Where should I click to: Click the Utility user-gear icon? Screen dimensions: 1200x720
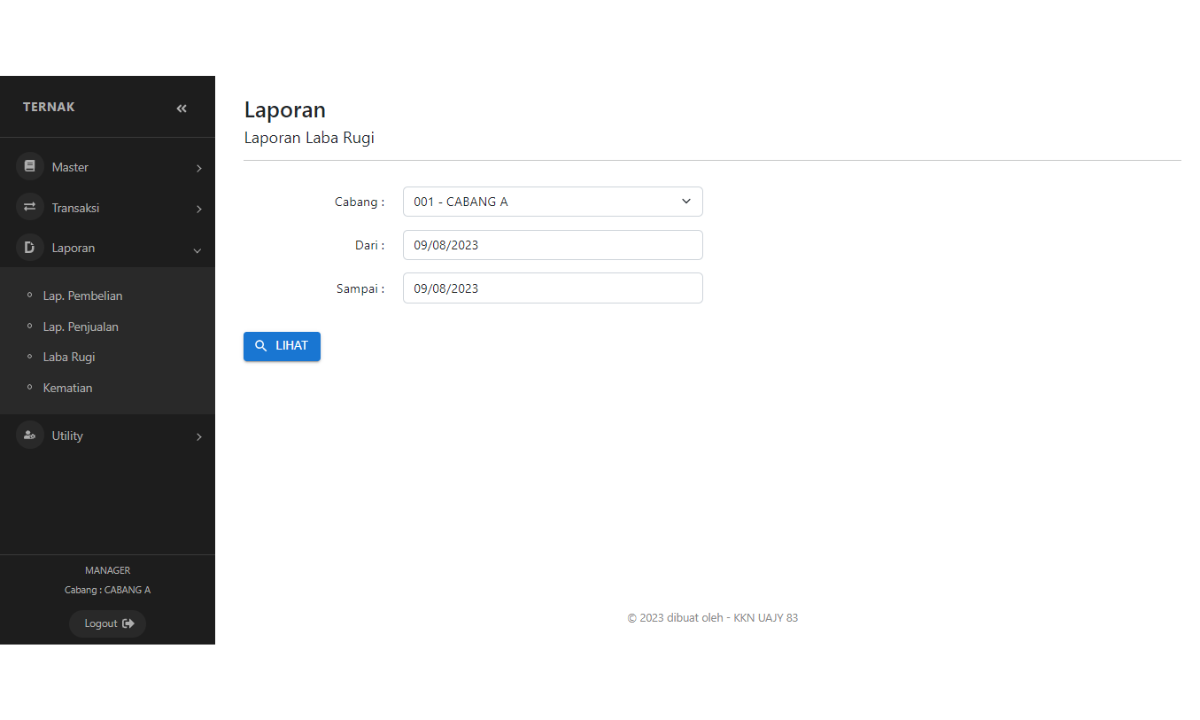pyautogui.click(x=30, y=435)
